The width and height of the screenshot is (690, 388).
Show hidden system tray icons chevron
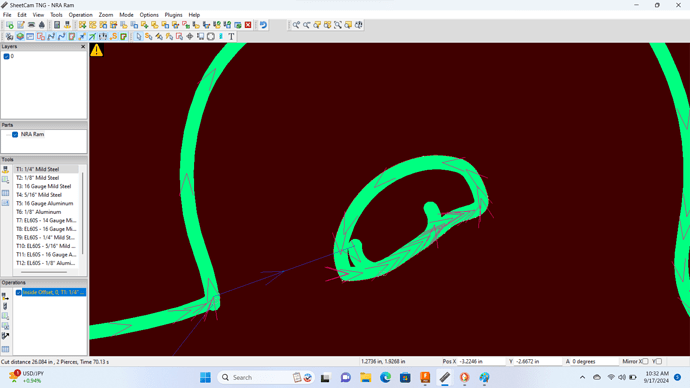582,377
